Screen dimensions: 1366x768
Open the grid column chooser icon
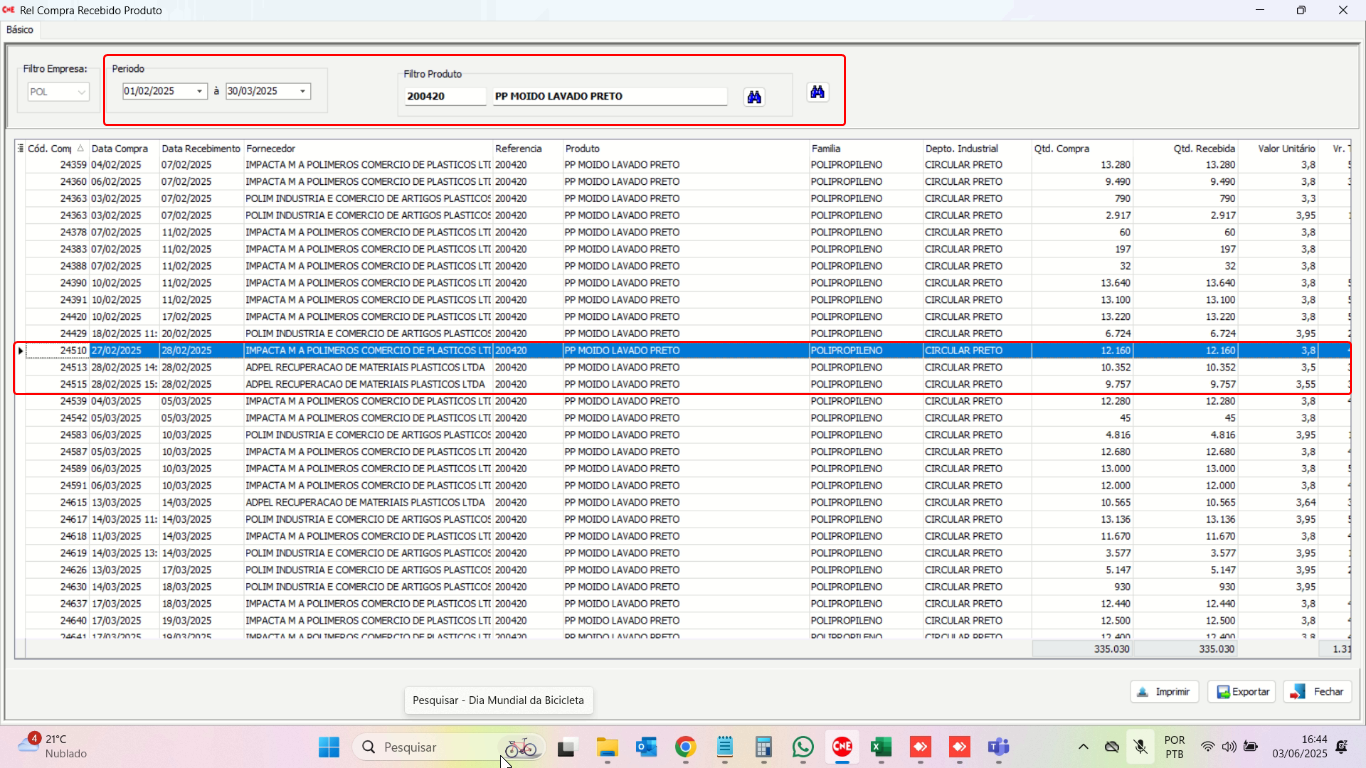coord(20,149)
